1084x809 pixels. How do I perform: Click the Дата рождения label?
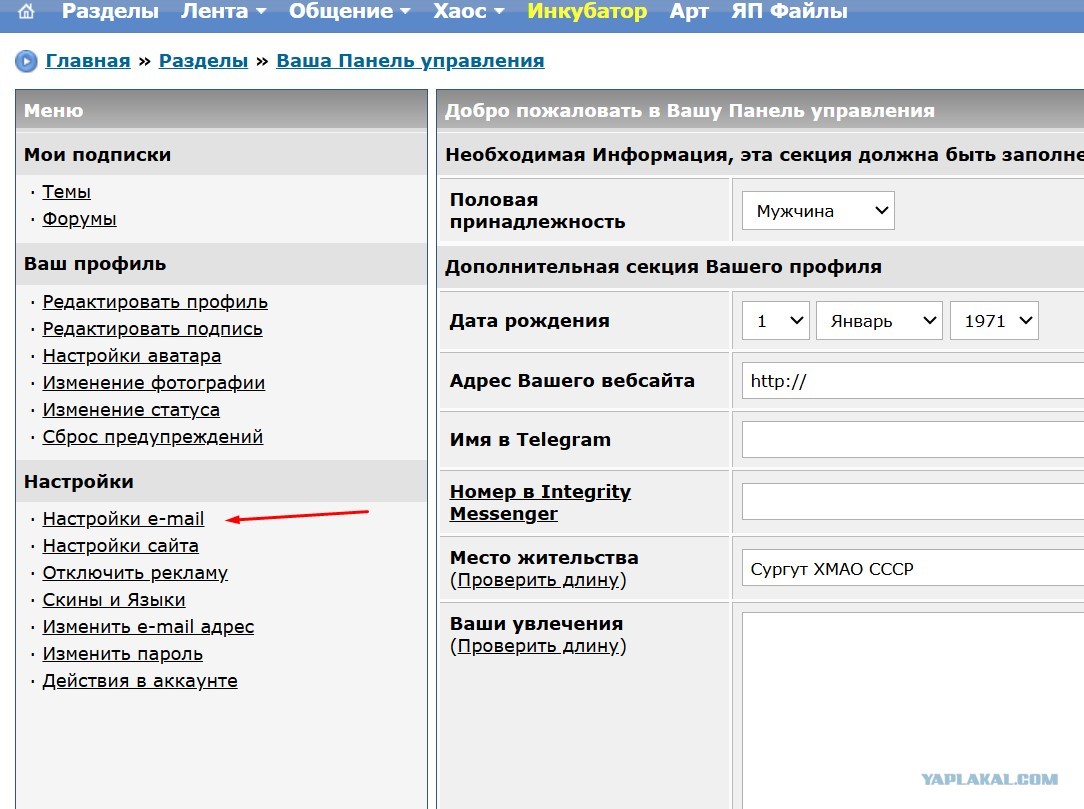coord(530,321)
